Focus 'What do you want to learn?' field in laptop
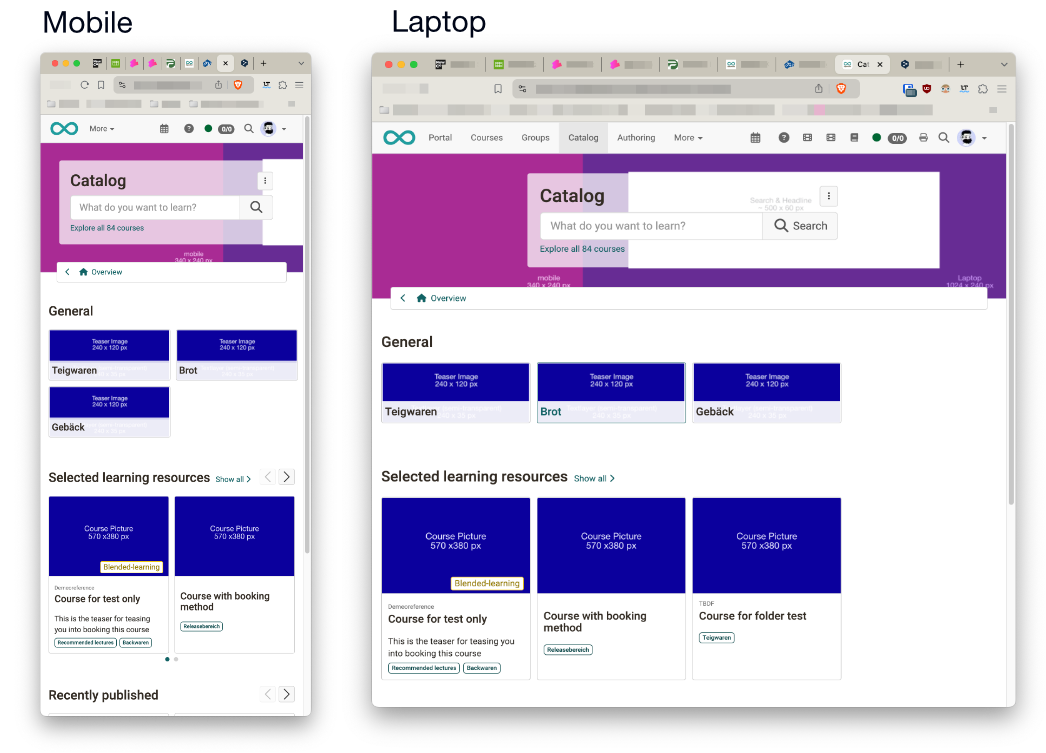This screenshot has width=1046, height=753. 650,226
